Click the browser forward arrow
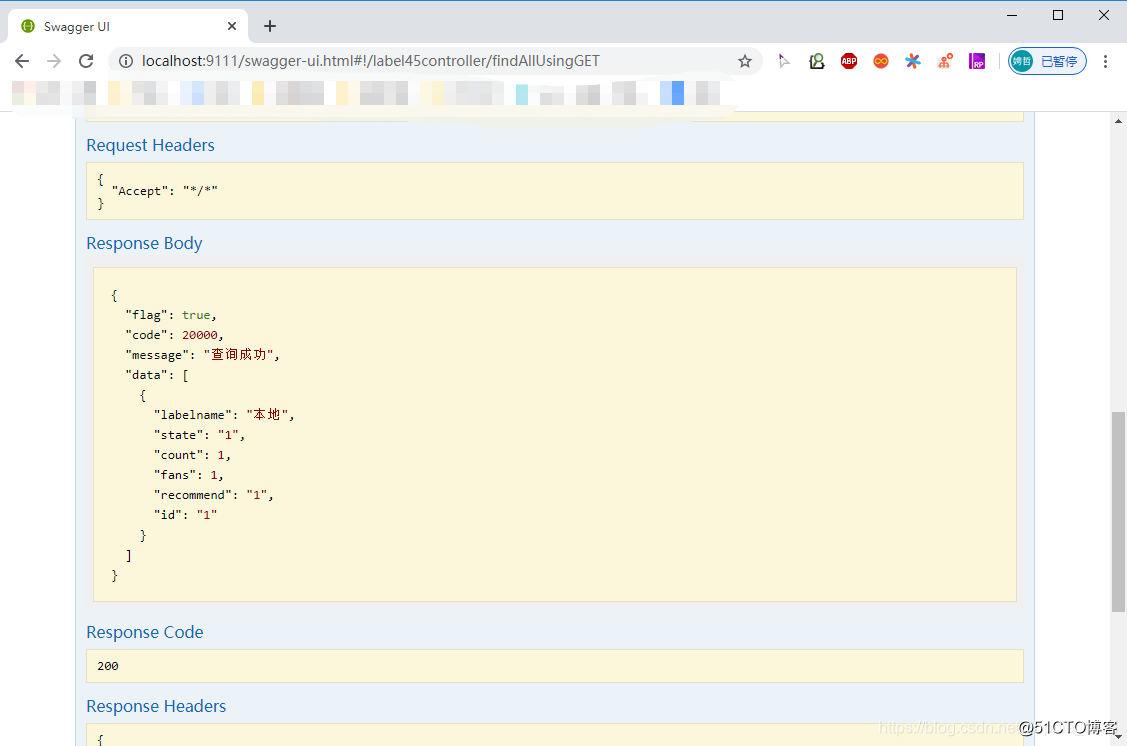The width and height of the screenshot is (1127, 746). (54, 61)
